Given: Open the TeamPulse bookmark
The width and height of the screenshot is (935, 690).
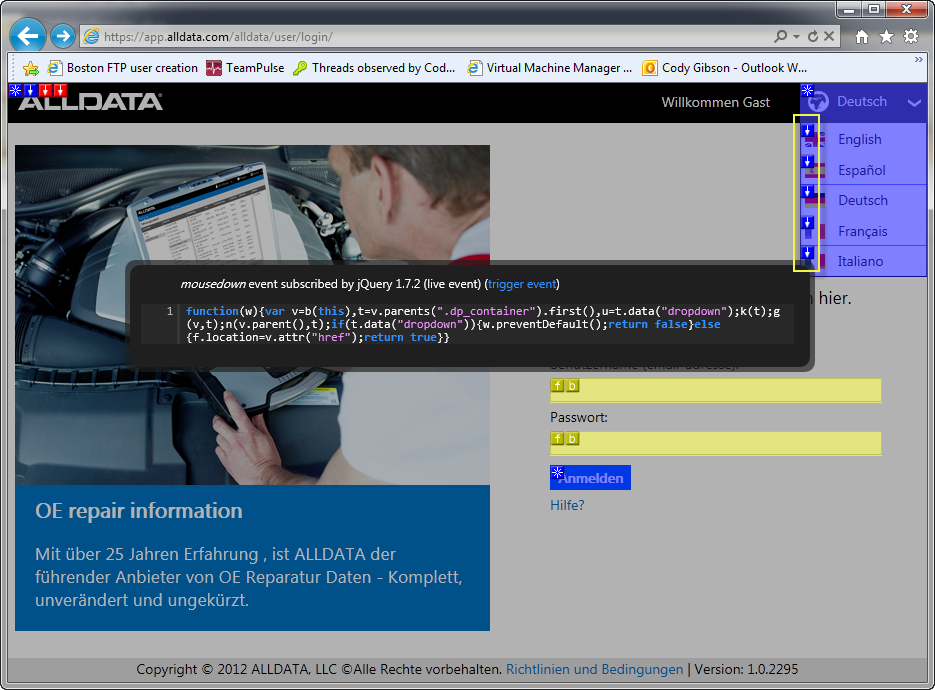Looking at the screenshot, I should (254, 68).
